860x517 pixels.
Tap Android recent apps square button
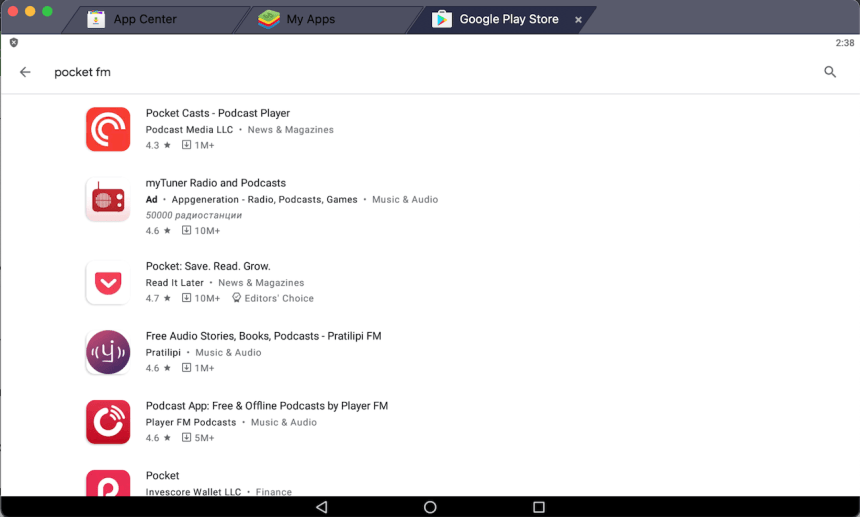[539, 507]
